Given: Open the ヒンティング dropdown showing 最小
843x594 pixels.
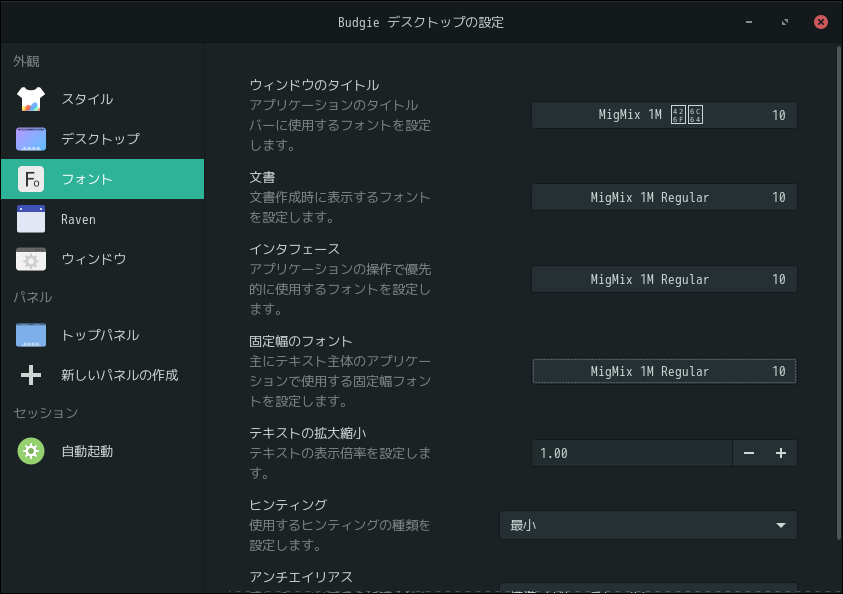Looking at the screenshot, I should coord(648,525).
